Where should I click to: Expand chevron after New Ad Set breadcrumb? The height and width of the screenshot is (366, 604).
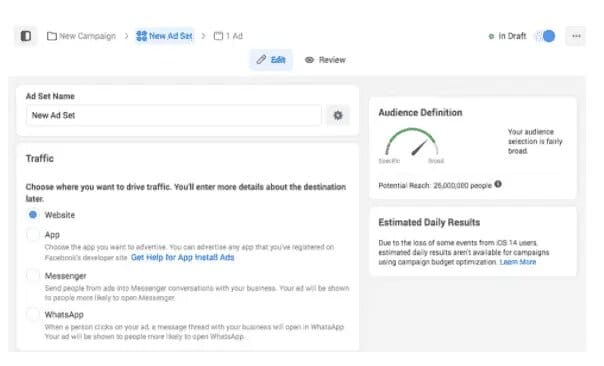(x=203, y=36)
